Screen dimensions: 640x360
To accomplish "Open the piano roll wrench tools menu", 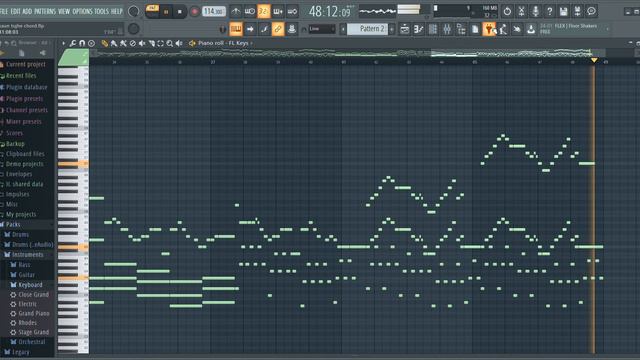I will coord(73,43).
